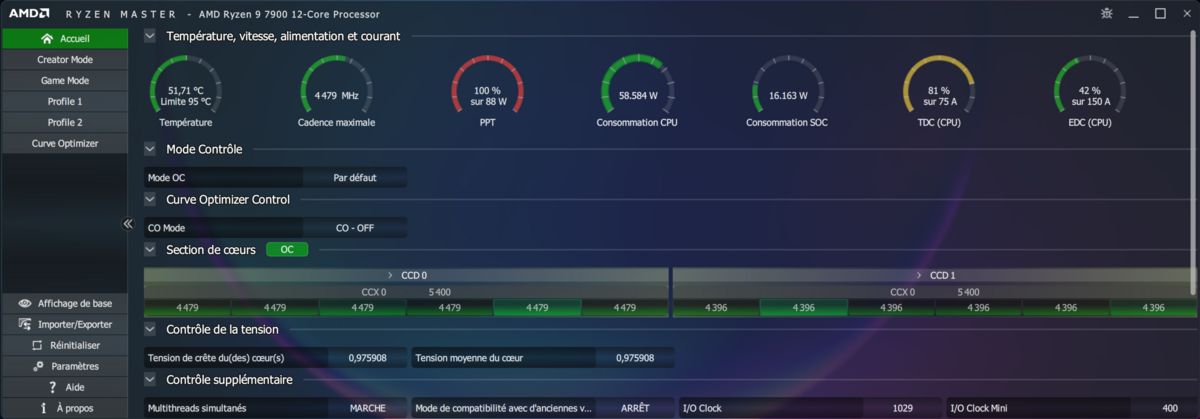The width and height of the screenshot is (1200, 419).
Task: Open the Accueil tab
Action: coord(65,39)
